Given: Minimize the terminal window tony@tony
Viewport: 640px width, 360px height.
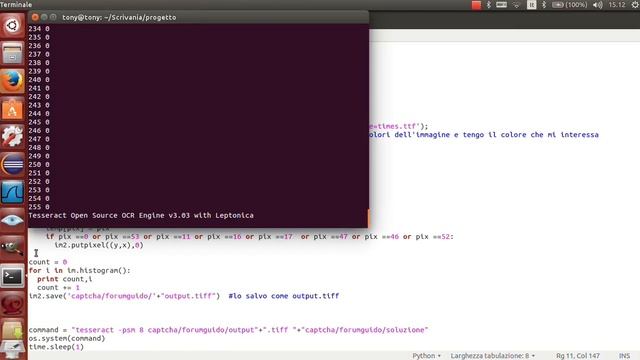Looking at the screenshot, I should [x=44, y=17].
